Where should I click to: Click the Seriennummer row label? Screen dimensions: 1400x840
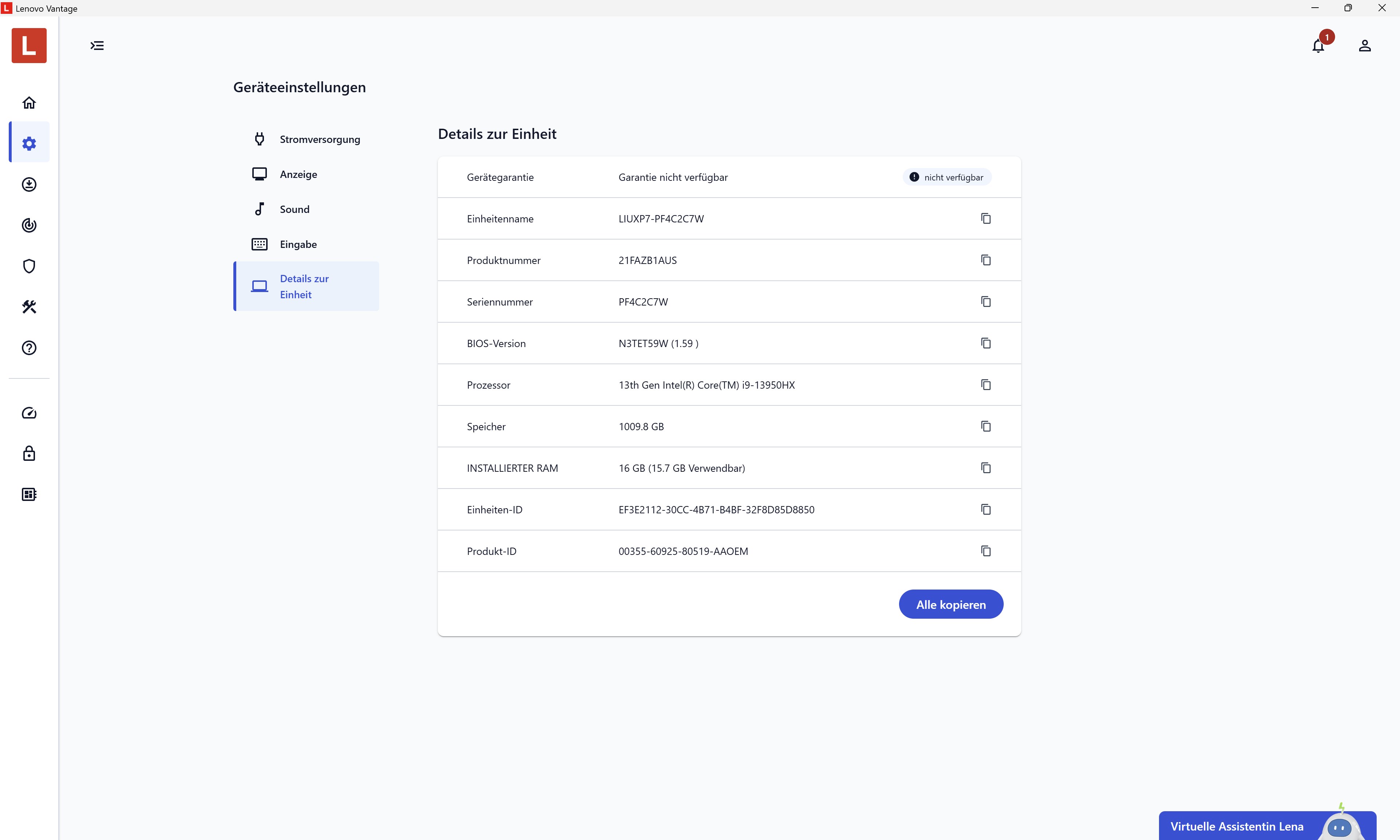[500, 302]
